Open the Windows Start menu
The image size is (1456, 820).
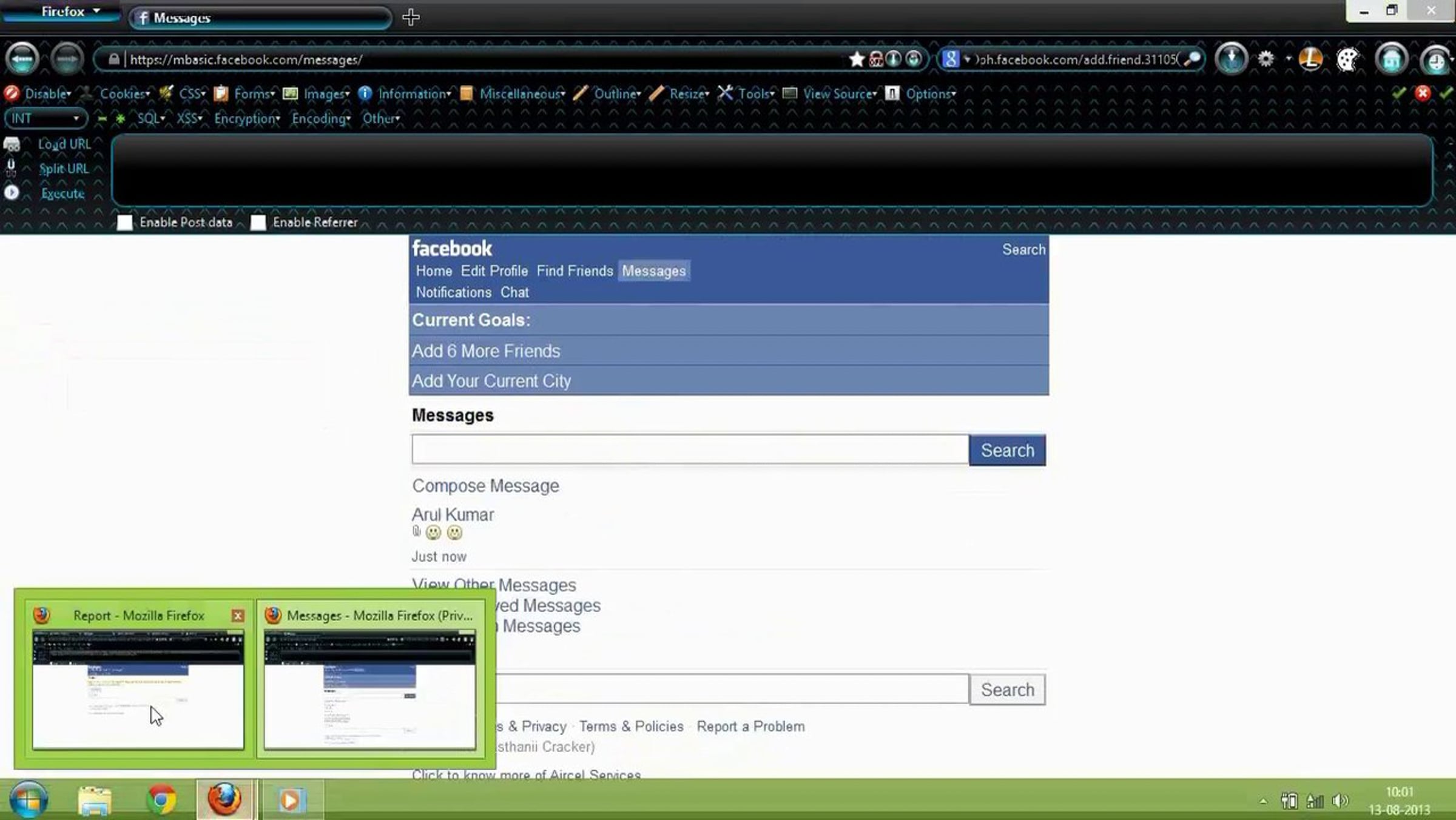click(x=27, y=799)
